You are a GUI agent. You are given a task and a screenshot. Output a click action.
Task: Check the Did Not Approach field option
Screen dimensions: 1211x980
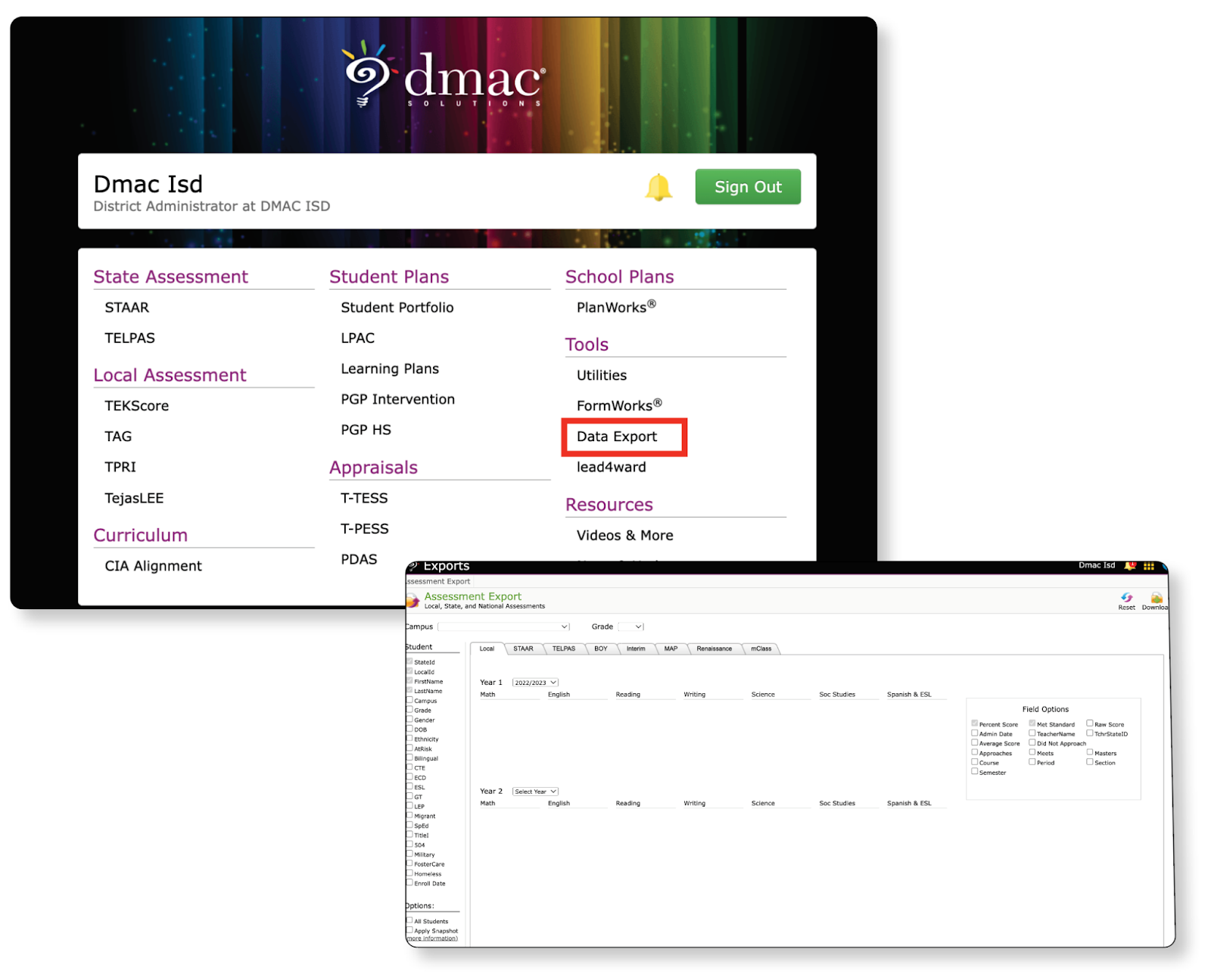tap(1032, 743)
